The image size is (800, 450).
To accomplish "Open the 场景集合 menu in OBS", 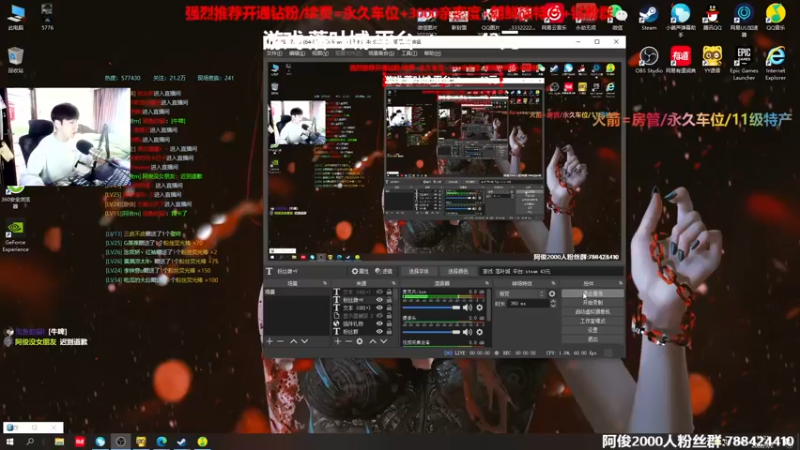I will [x=381, y=54].
